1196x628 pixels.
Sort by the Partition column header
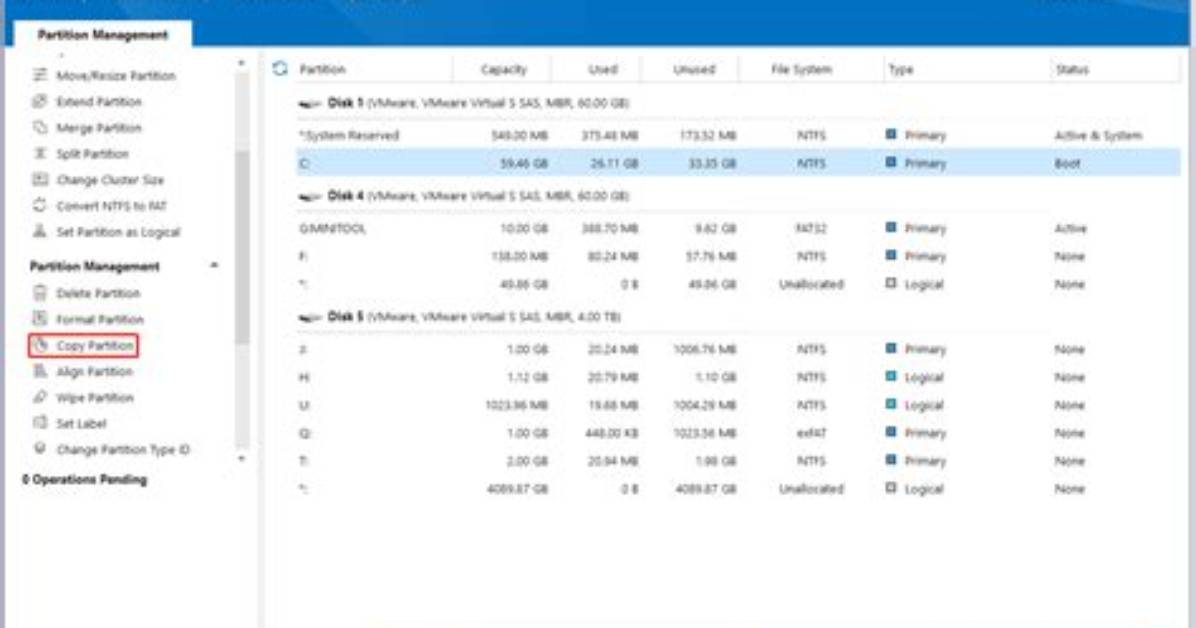pyautogui.click(x=322, y=69)
